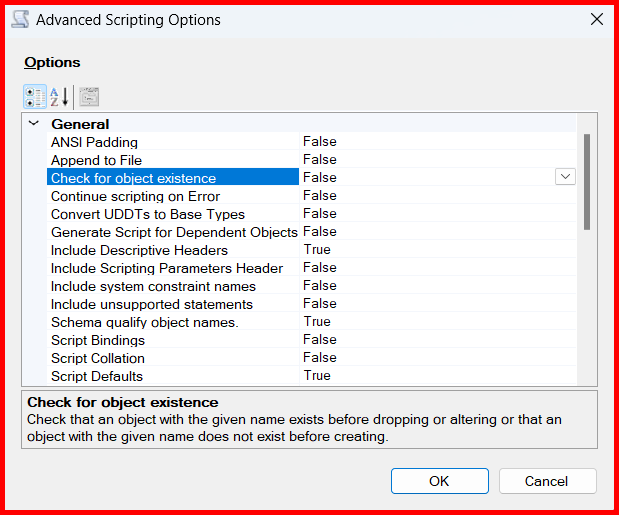Close the Advanced Scripting Options dialog

(596, 20)
